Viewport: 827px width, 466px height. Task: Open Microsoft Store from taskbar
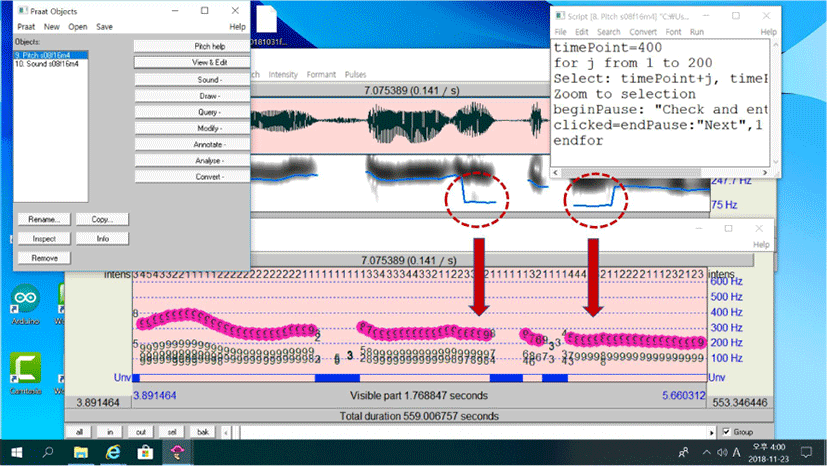(x=145, y=452)
